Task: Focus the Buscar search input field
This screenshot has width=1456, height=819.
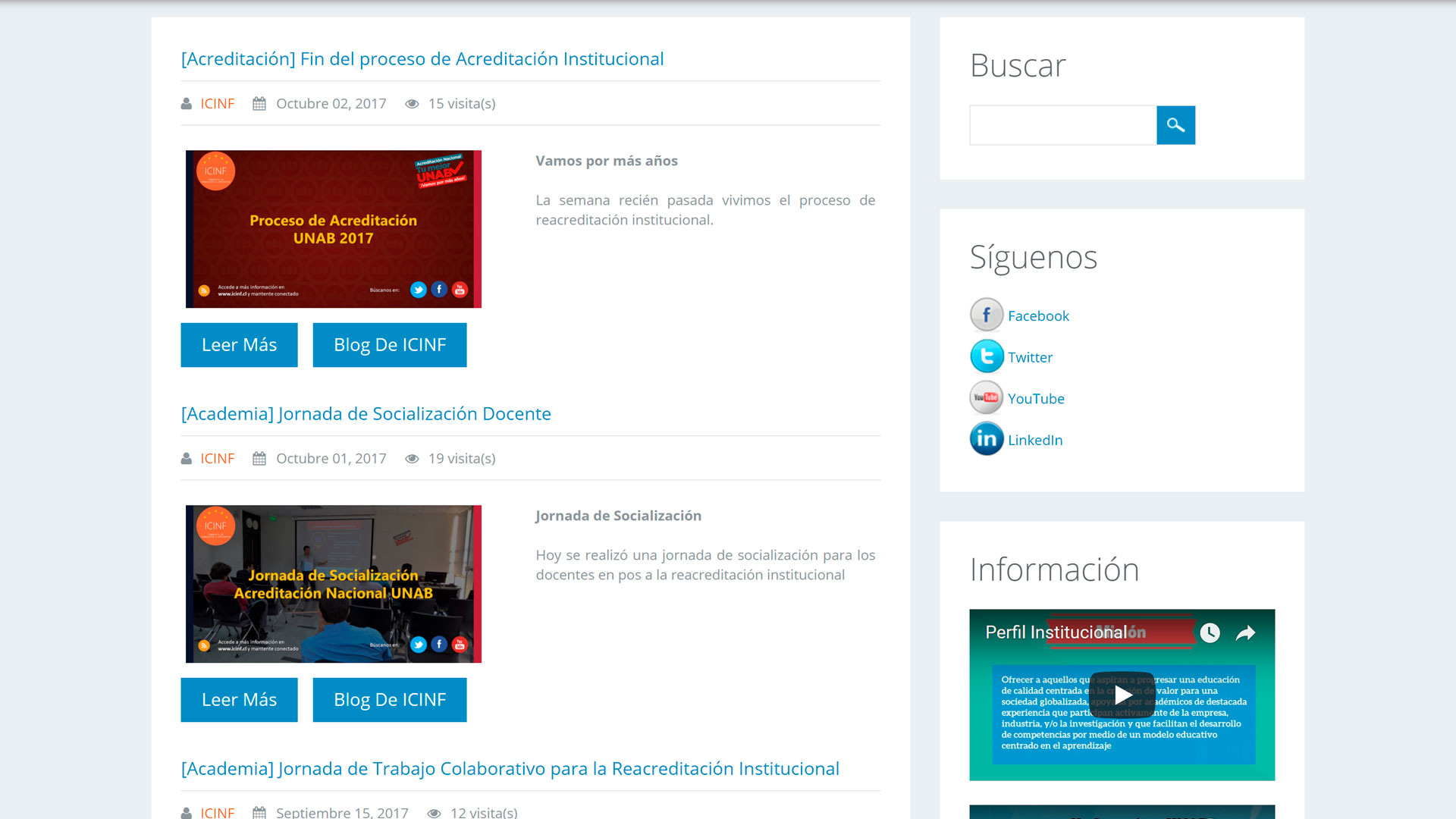Action: click(1063, 125)
